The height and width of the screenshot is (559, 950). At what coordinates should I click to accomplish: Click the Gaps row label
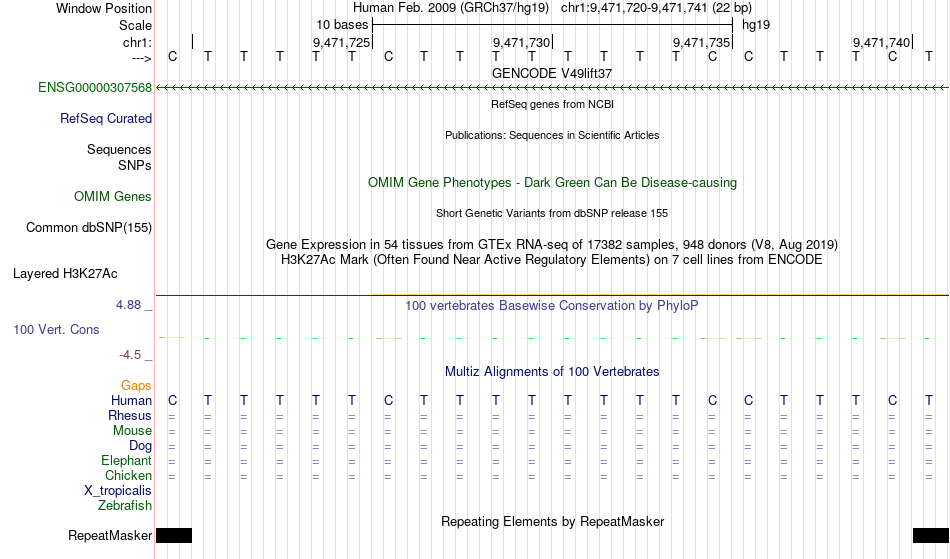(x=136, y=386)
